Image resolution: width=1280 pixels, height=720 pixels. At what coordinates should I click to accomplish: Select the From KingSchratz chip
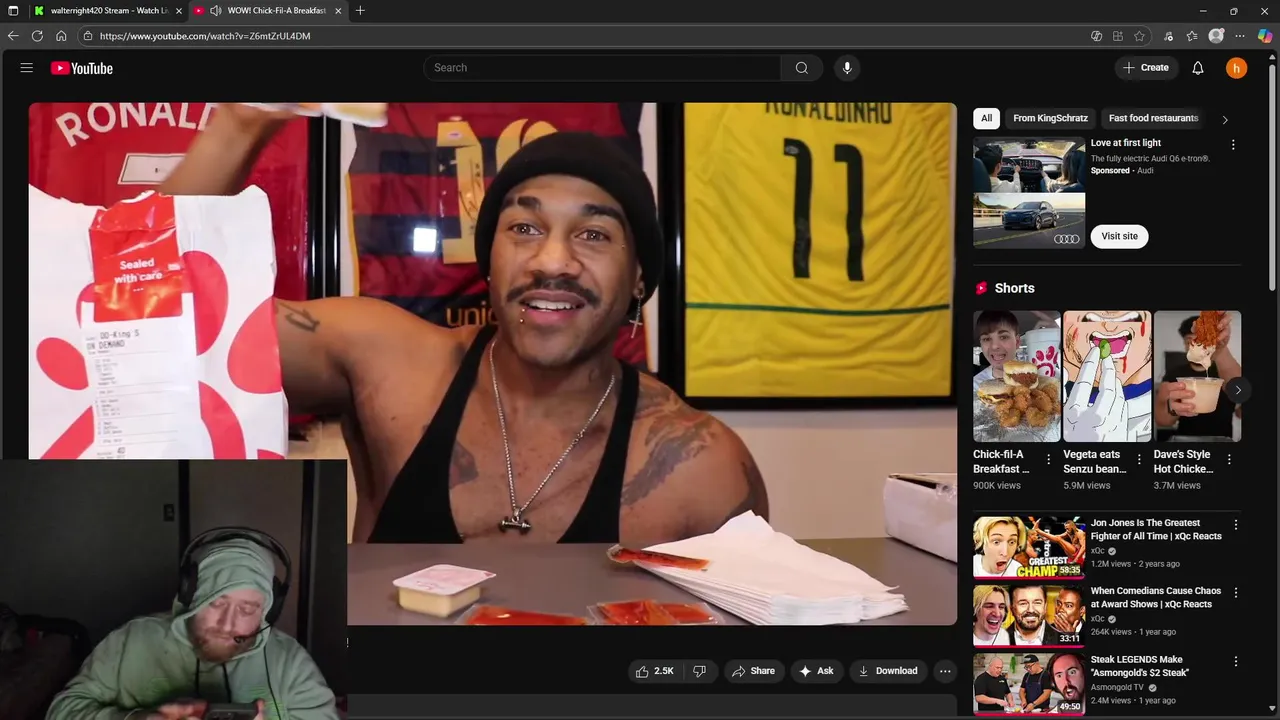(x=1050, y=118)
